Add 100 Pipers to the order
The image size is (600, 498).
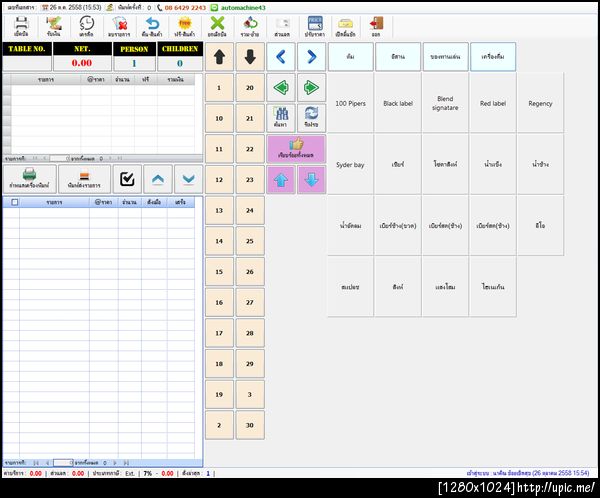click(351, 103)
